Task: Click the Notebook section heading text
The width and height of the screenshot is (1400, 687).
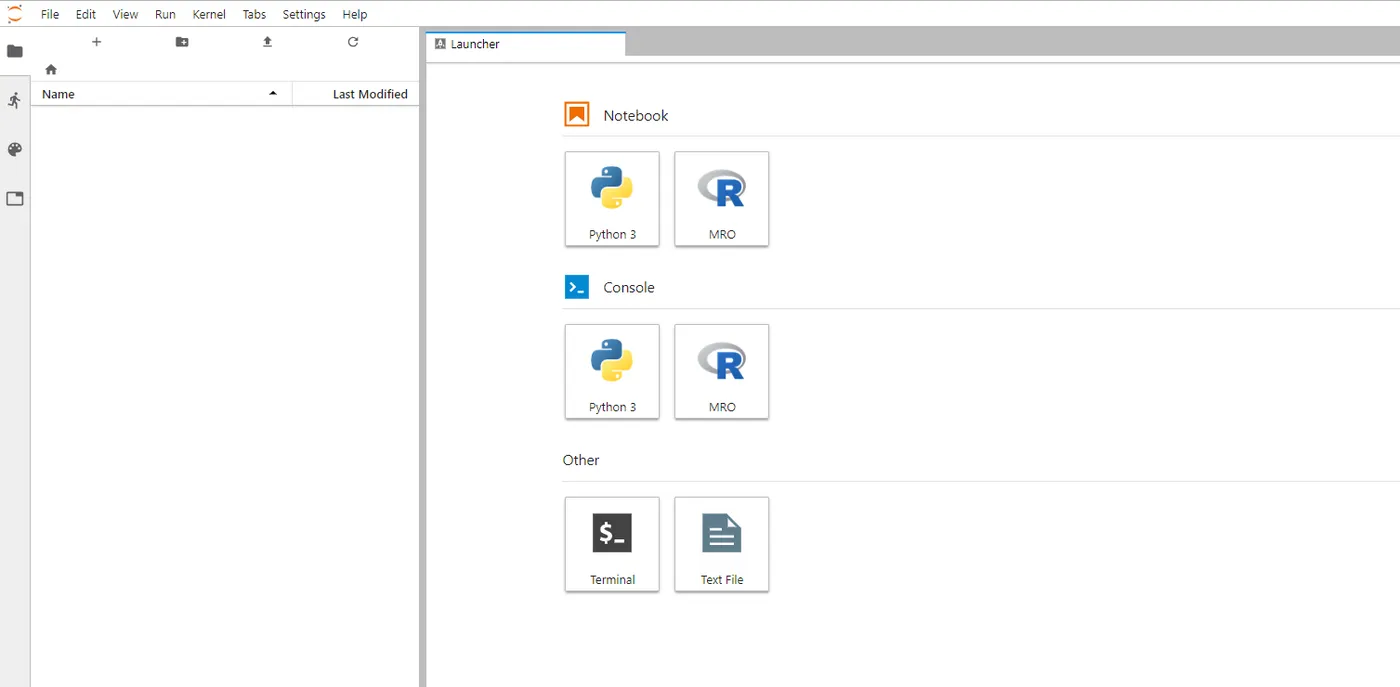Action: [x=636, y=116]
